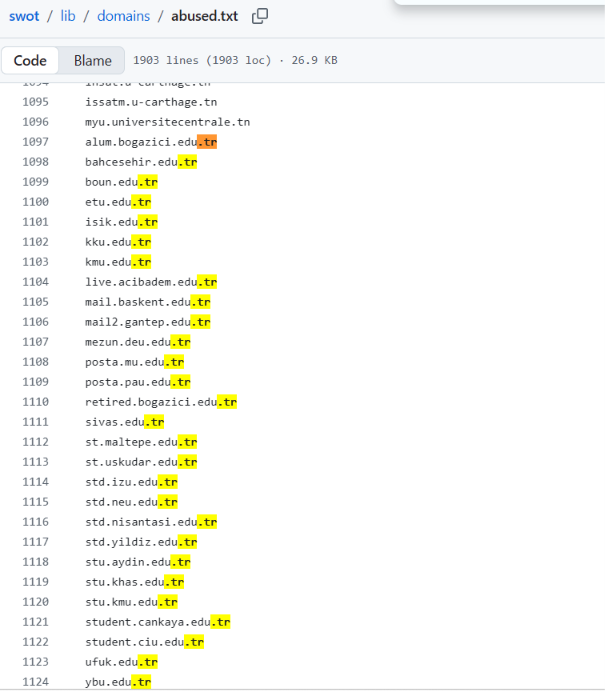Click the issatm.u-carthage.tn line
The image size is (605, 691).
coord(151,102)
